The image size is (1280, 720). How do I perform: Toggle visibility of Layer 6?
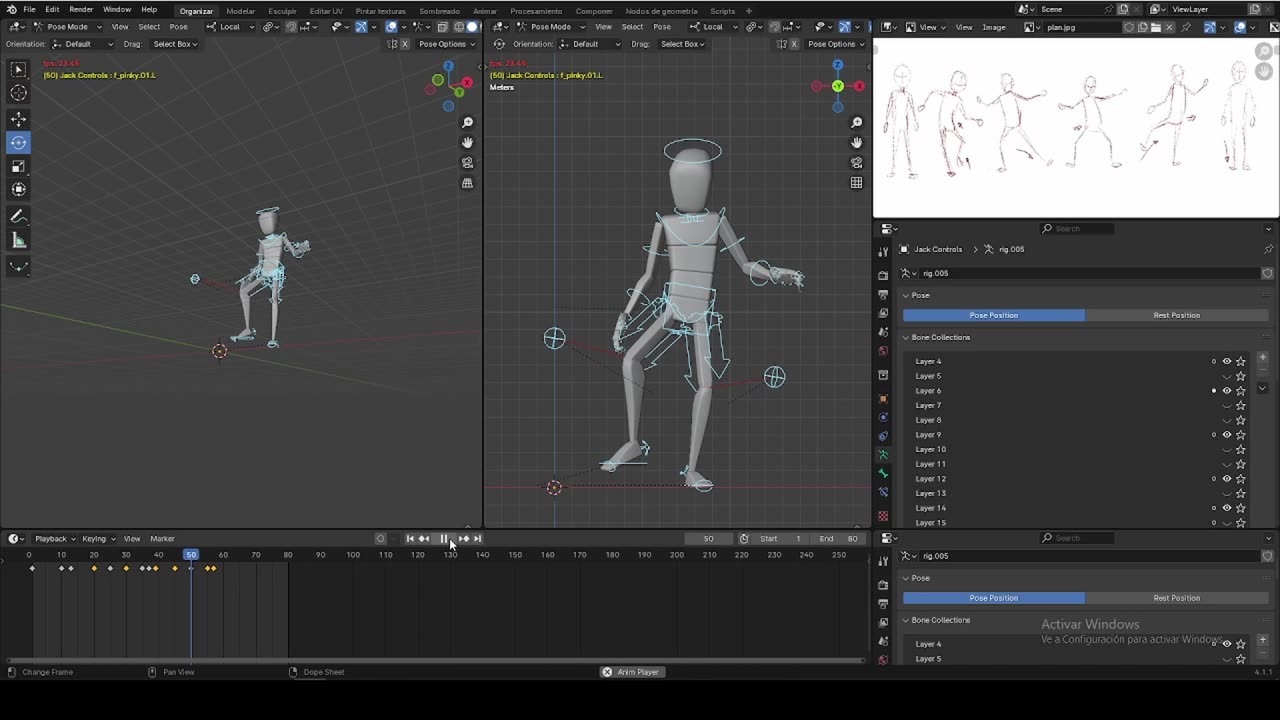point(1227,391)
